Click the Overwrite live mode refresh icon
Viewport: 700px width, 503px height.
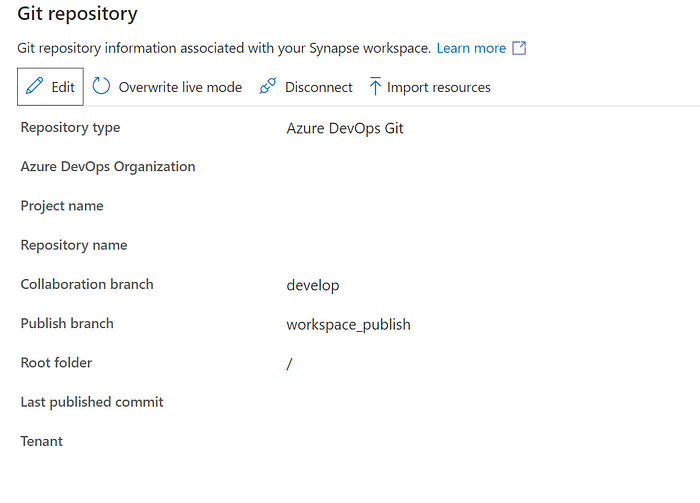point(101,86)
